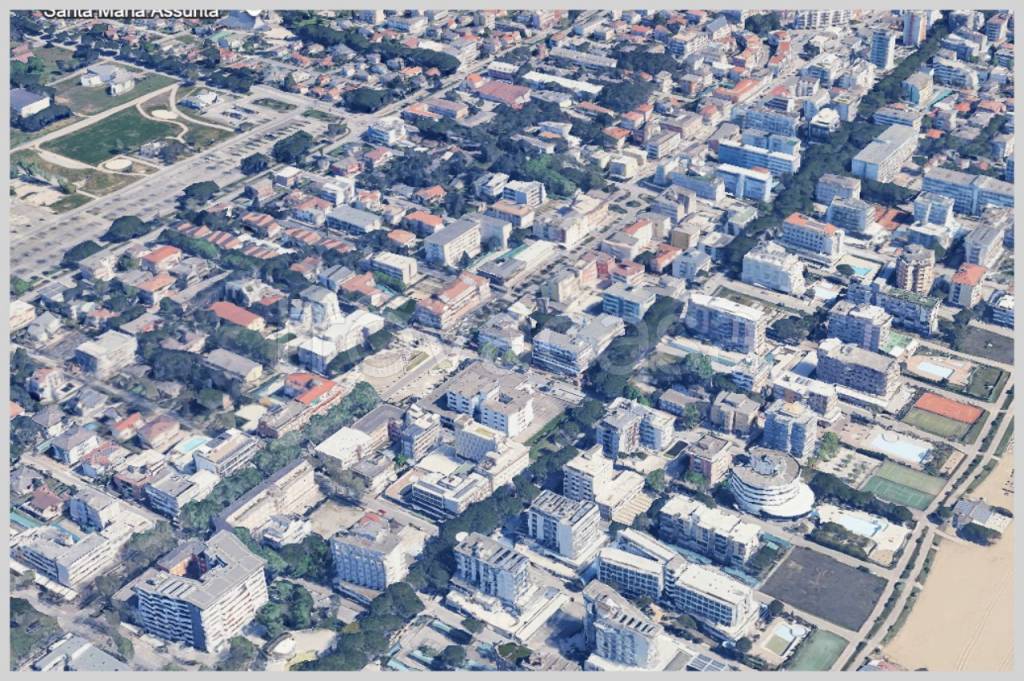
Task: Select the green sports field at the bottom edge
Action: tap(820, 651)
